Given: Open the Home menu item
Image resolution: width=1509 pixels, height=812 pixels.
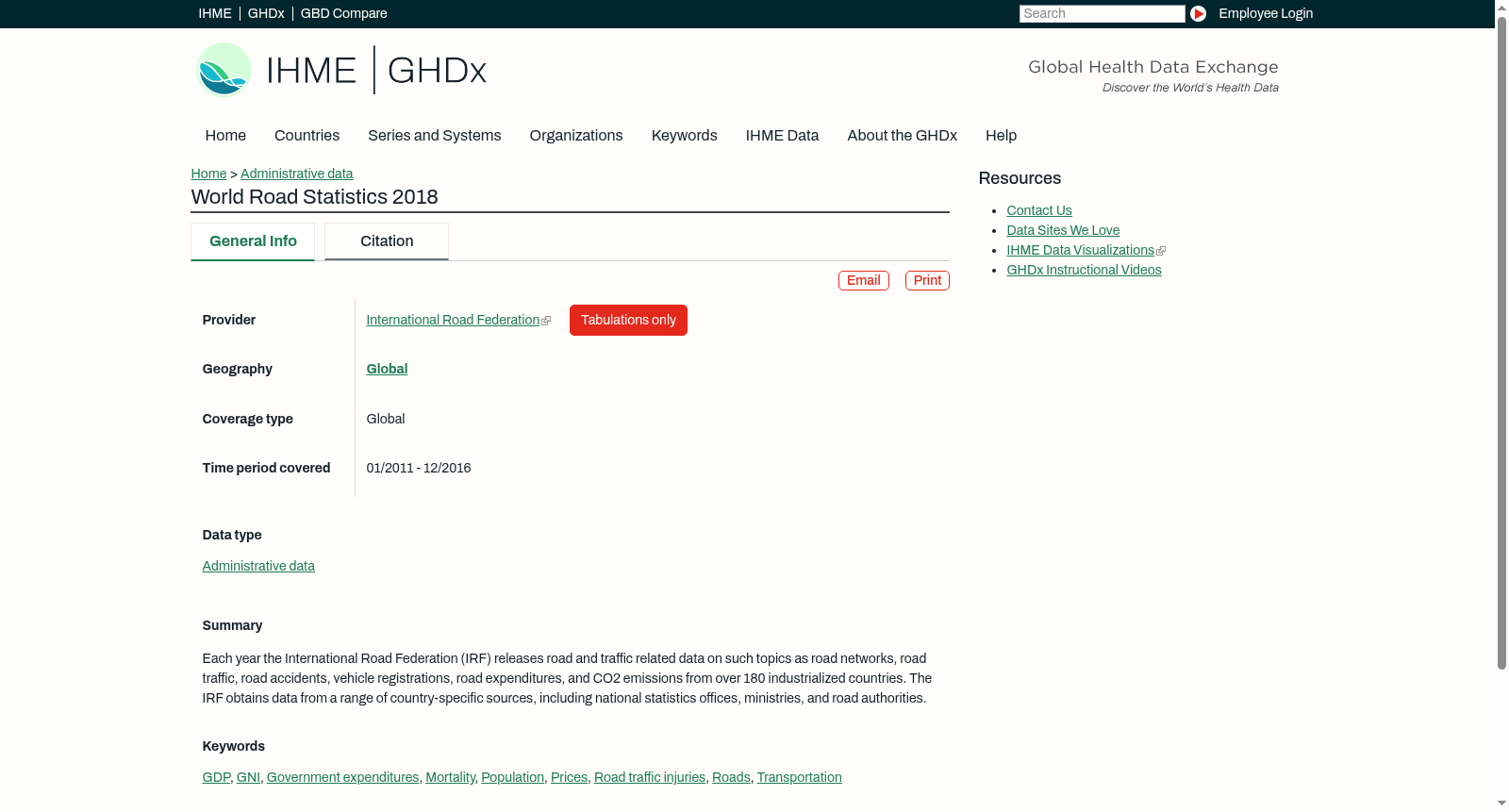Looking at the screenshot, I should (225, 136).
